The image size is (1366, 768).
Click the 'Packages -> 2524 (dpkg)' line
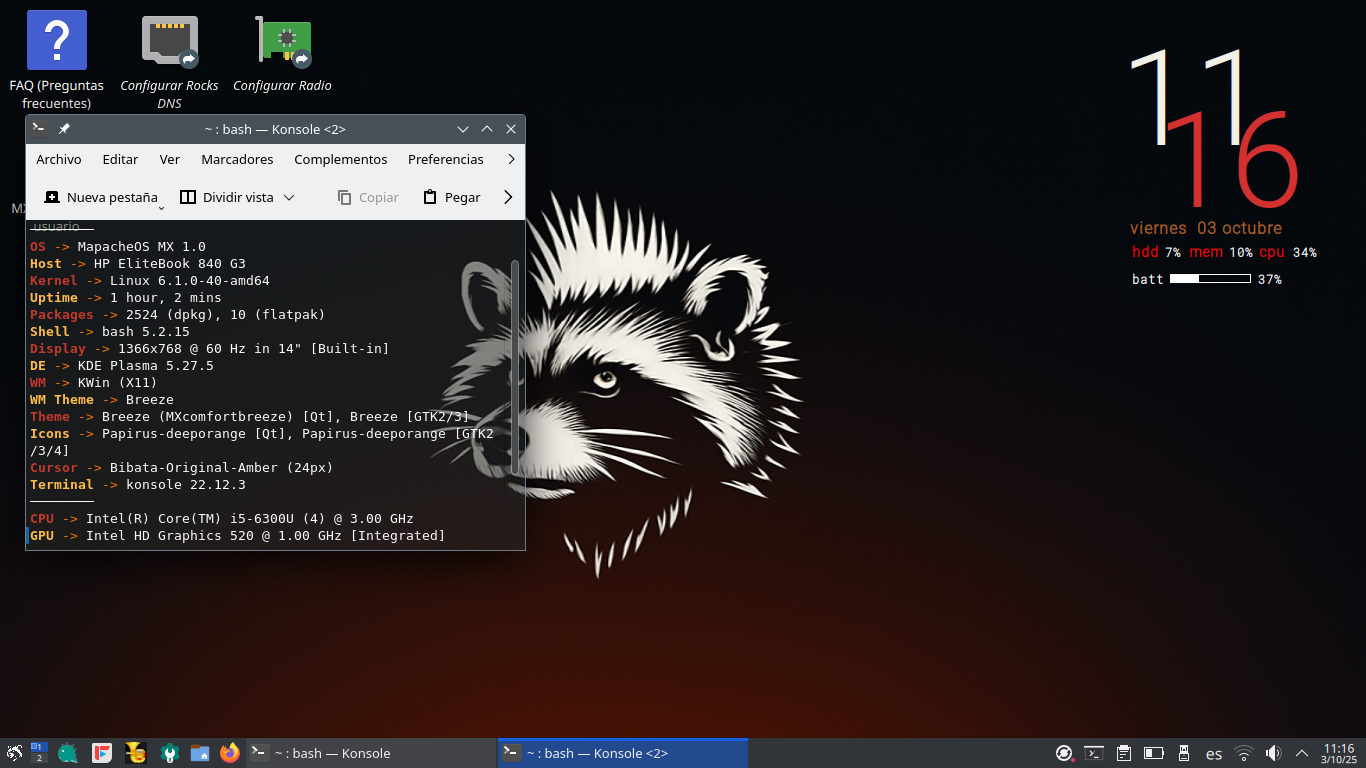pos(178,315)
